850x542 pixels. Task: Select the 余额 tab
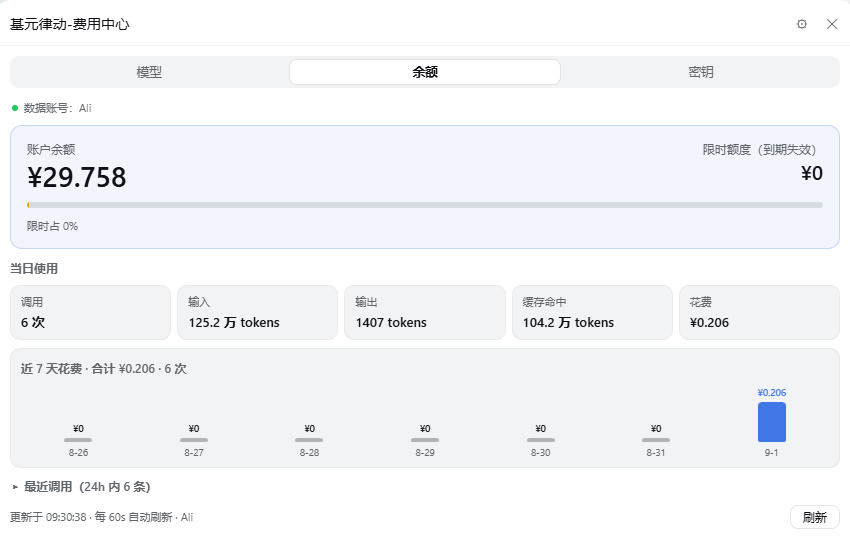pyautogui.click(x=424, y=72)
